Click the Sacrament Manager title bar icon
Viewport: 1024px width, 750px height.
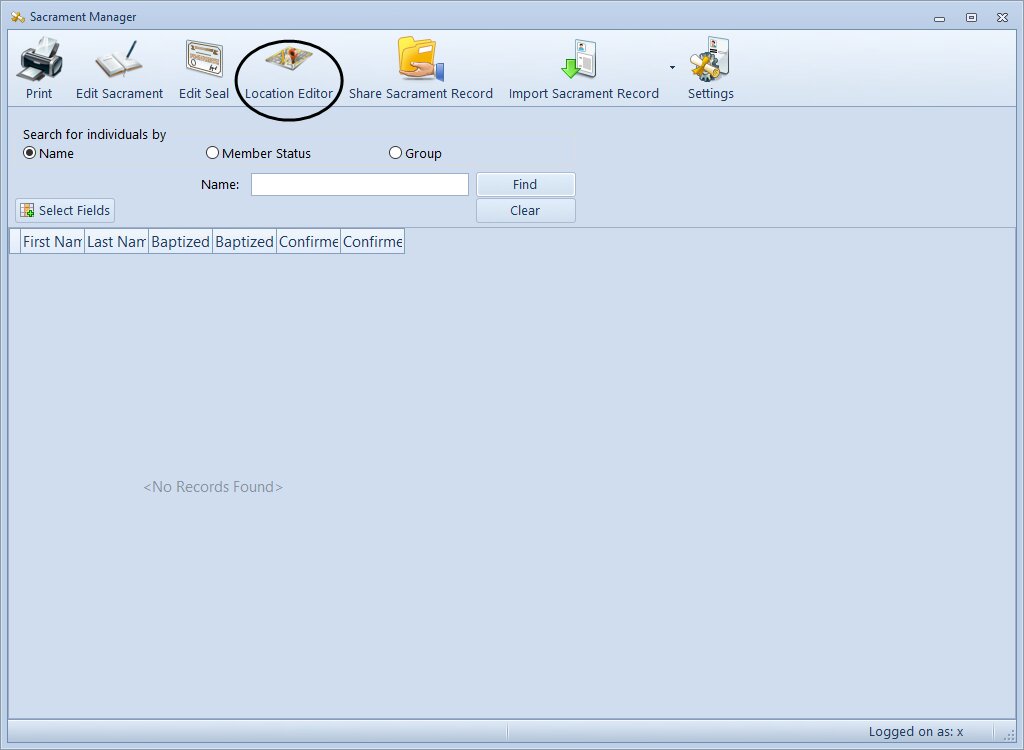[x=18, y=17]
